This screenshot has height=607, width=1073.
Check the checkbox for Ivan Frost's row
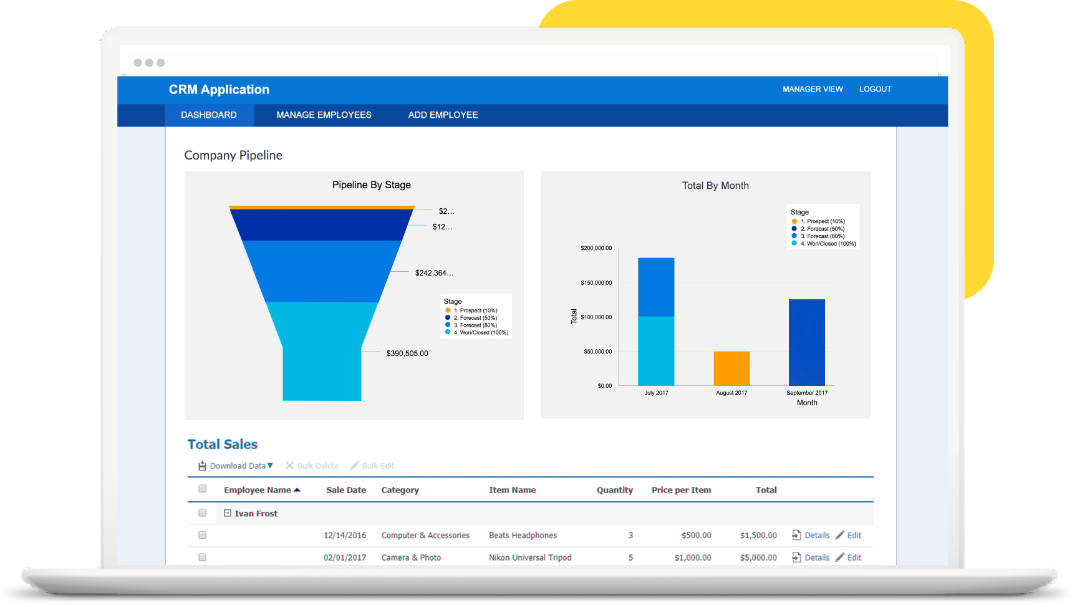pyautogui.click(x=202, y=511)
